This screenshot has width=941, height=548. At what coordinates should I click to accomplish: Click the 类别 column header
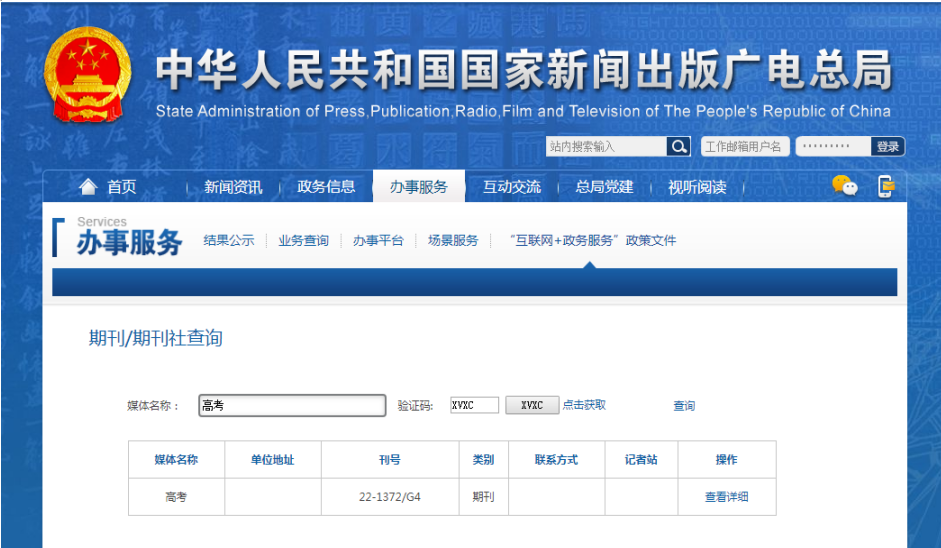pyautogui.click(x=484, y=460)
